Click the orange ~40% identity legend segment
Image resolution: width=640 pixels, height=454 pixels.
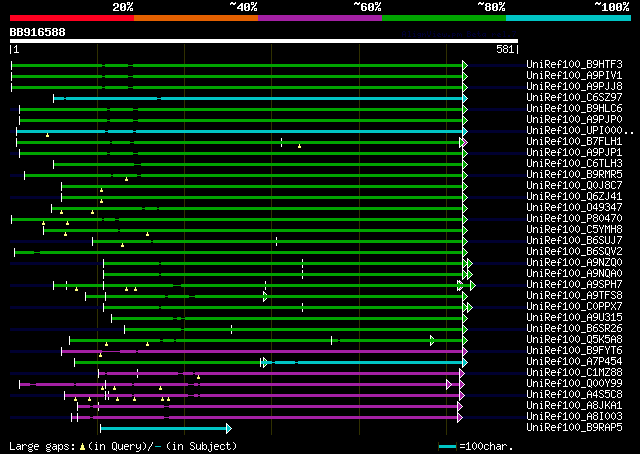coord(196,18)
